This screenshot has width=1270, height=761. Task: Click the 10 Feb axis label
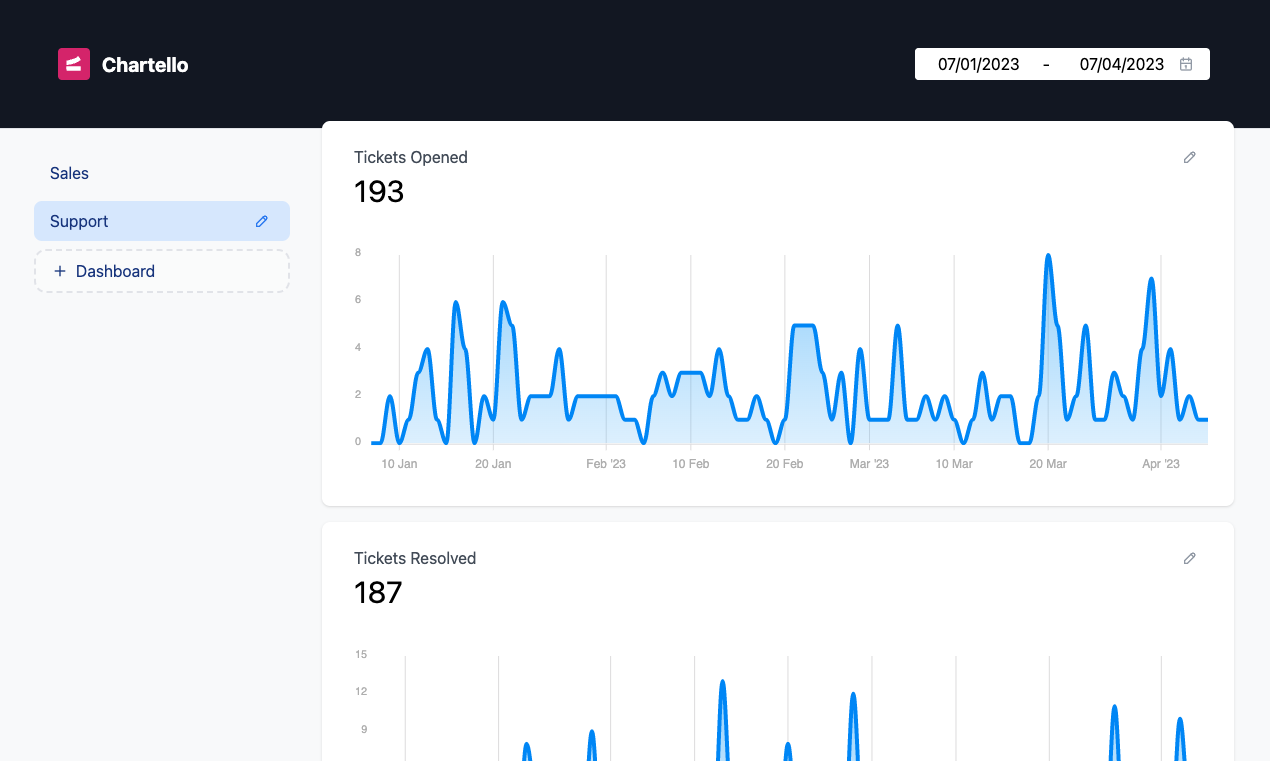(691, 464)
